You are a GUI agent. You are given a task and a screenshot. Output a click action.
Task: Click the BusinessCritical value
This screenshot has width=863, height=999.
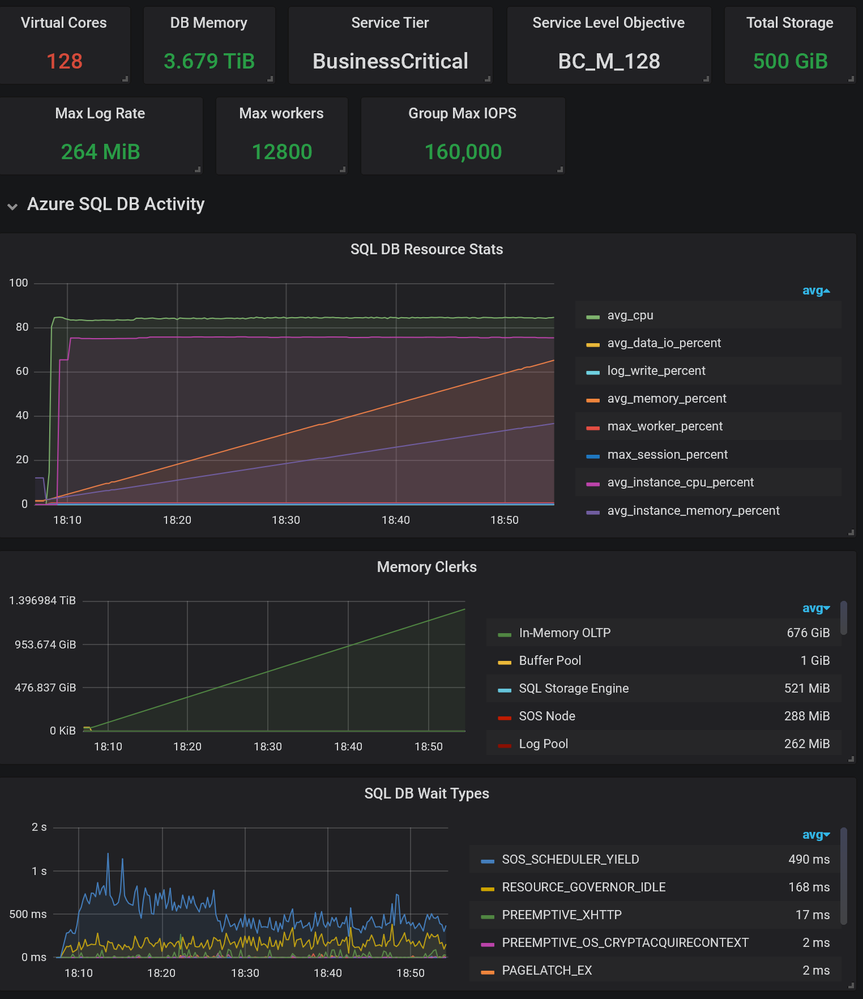(x=390, y=62)
